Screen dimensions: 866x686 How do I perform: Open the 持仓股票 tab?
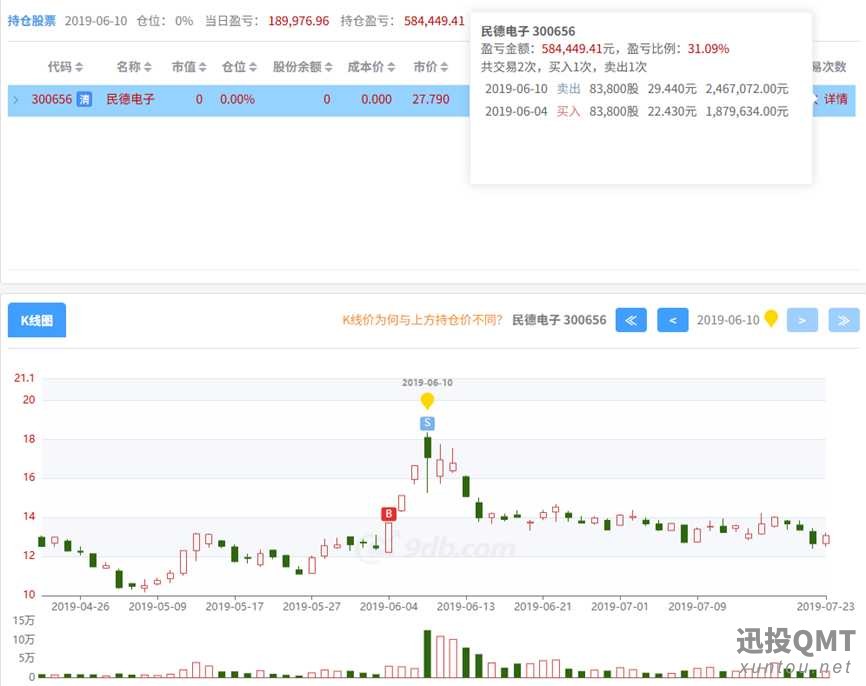[31, 21]
